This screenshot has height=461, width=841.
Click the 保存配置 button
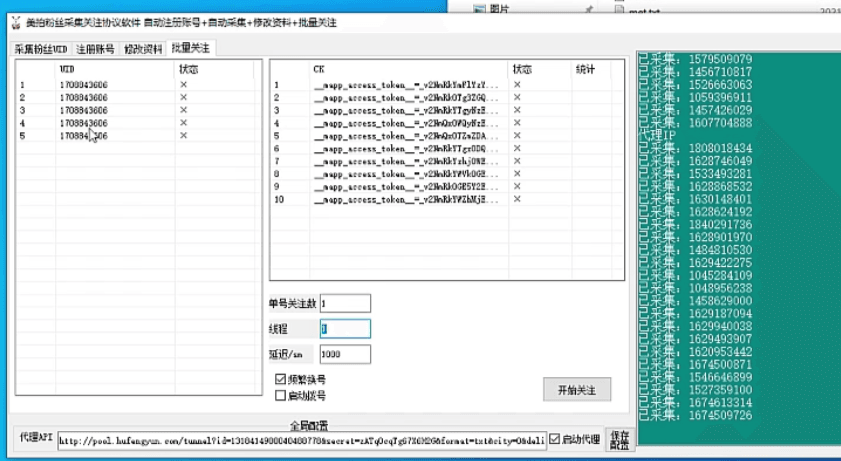click(x=620, y=438)
